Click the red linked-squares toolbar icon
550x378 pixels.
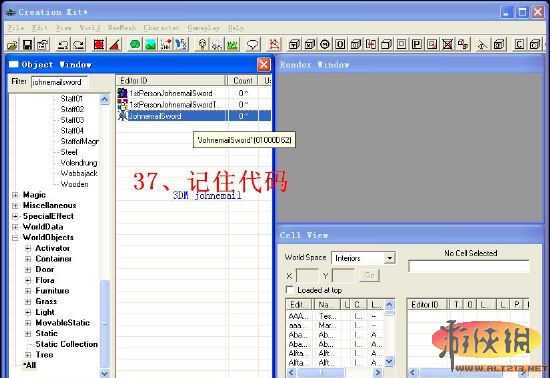tap(463, 45)
